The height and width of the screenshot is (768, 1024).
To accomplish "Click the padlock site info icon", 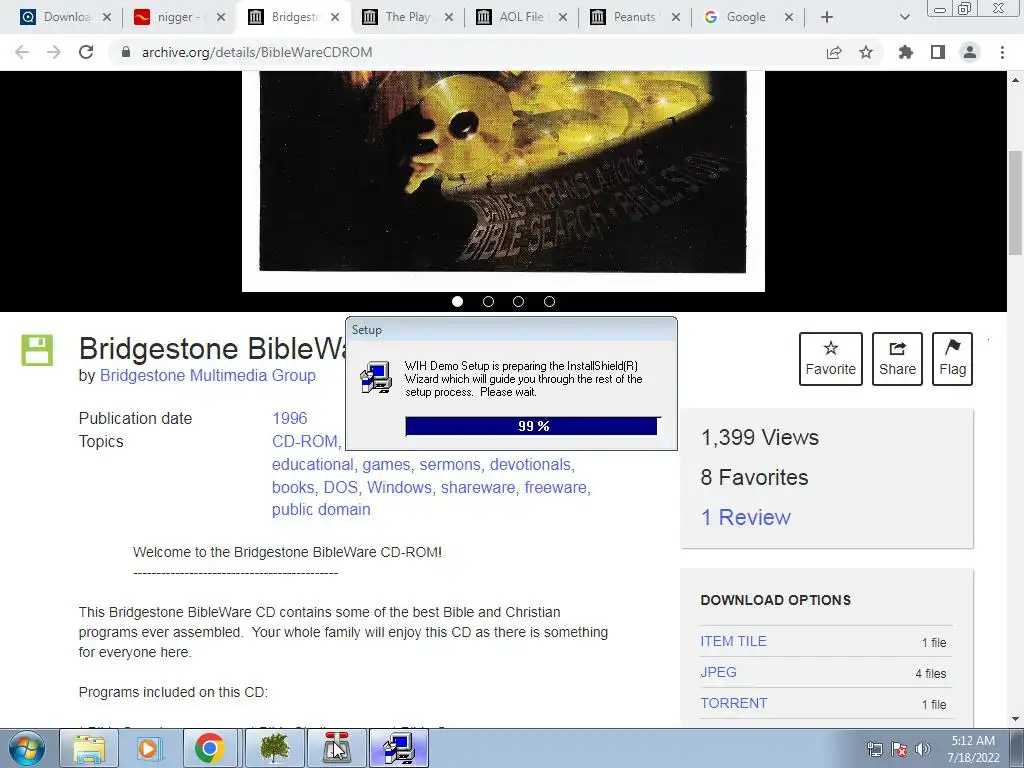I will click(126, 52).
